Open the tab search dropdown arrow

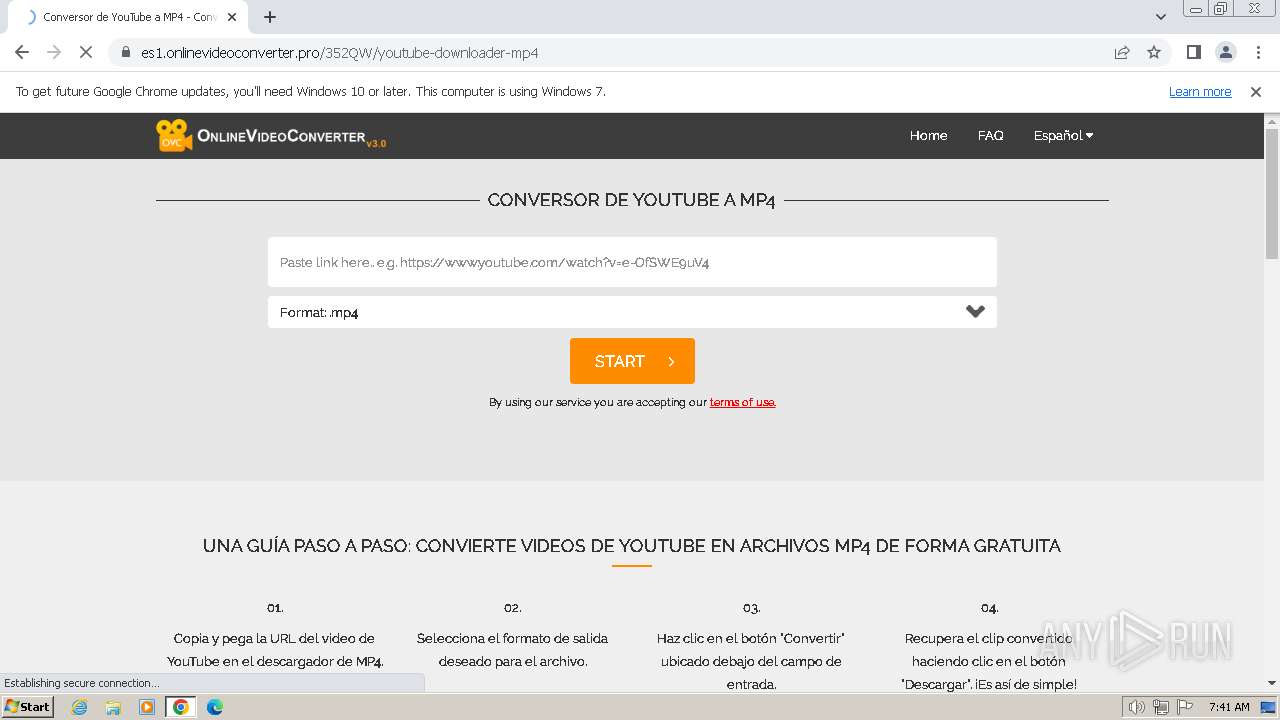pos(1161,17)
